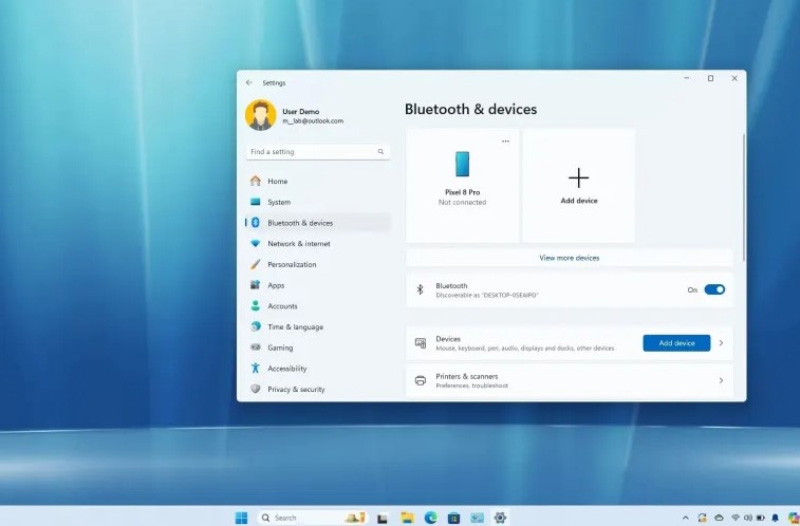Click View more devices
The height and width of the screenshot is (526, 800).
coord(569,258)
